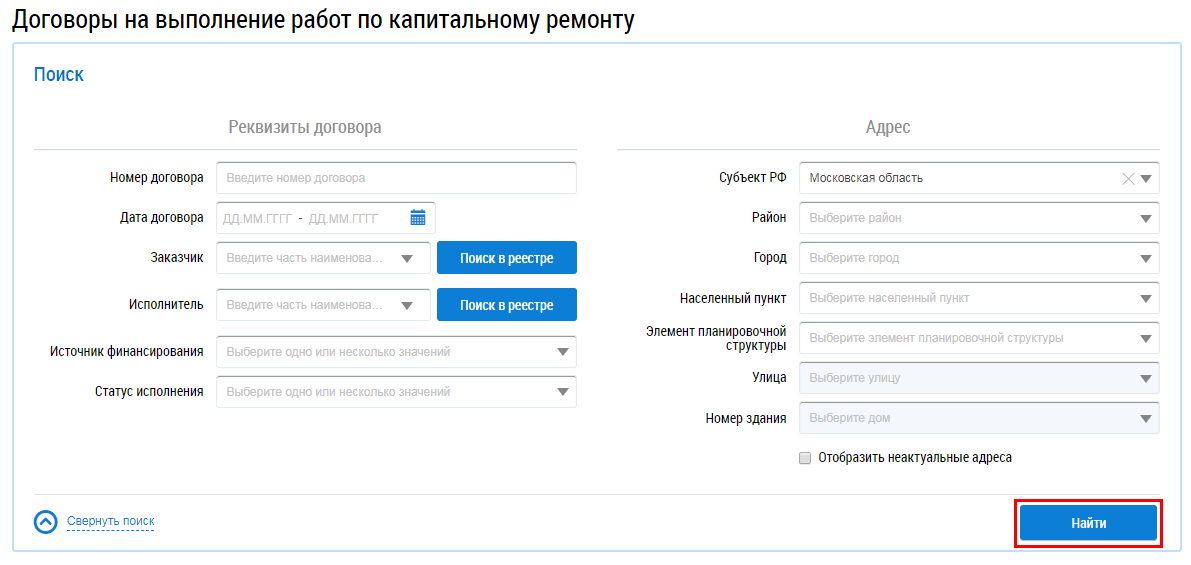Screen dimensions: 1191x565
Task: Clear the selected Московская область value
Action: tap(1128, 179)
